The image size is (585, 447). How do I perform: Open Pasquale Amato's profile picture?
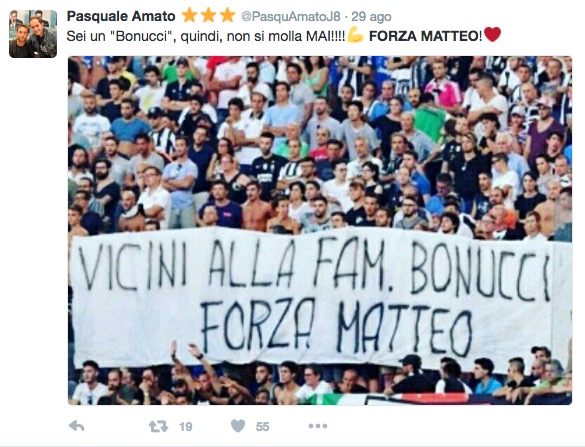33,34
